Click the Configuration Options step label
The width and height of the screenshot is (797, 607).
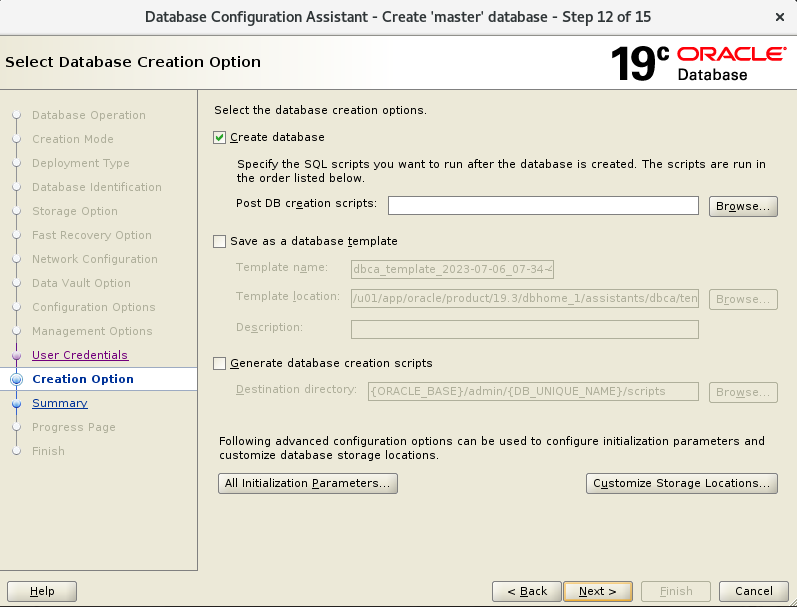[x=94, y=307]
